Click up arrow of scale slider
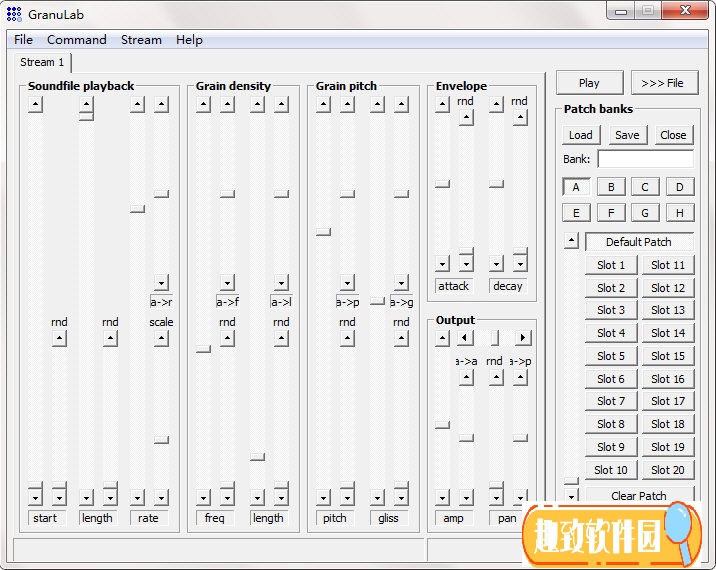Screen dimensions: 716x570 tap(161, 339)
